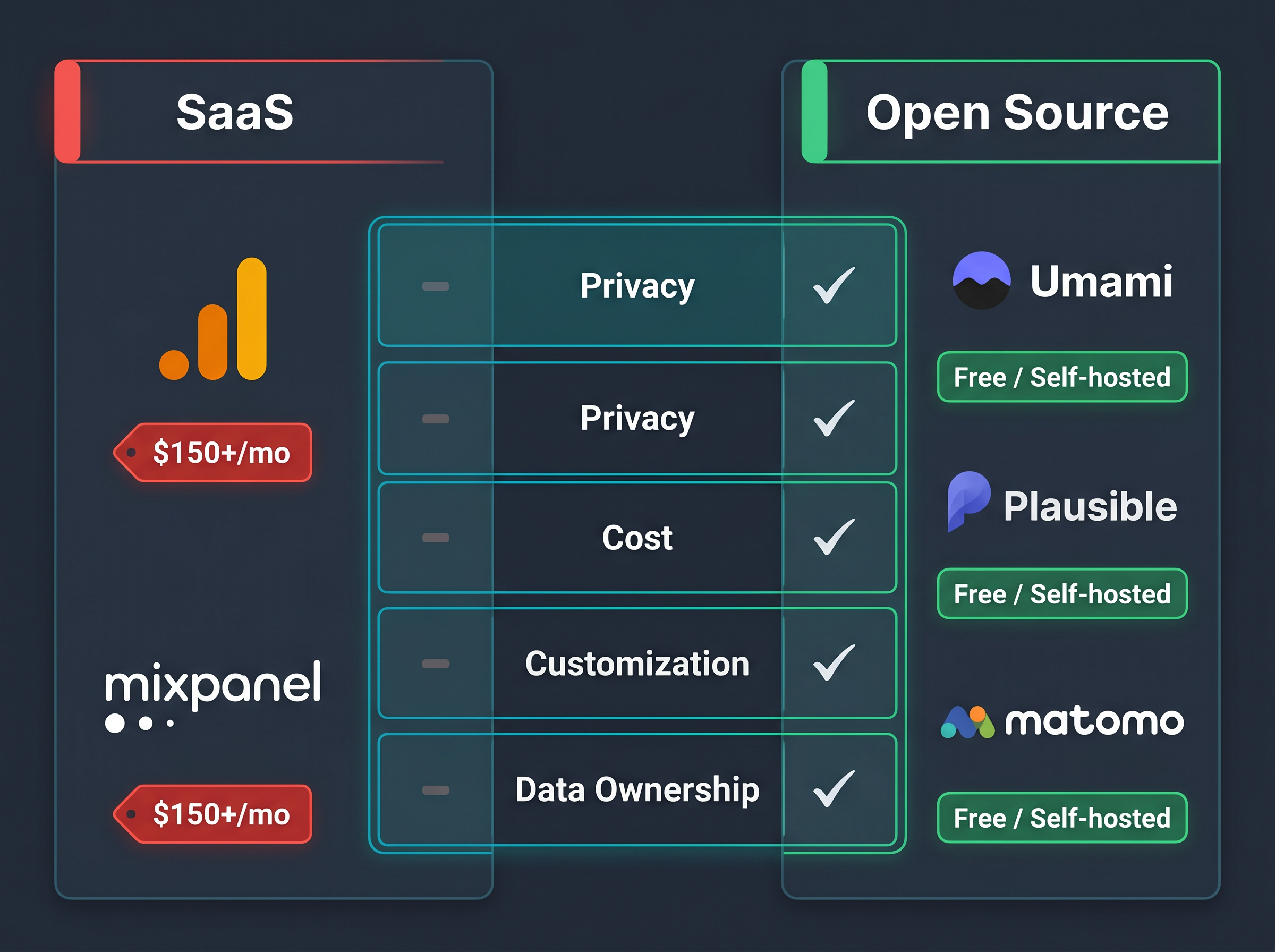The height and width of the screenshot is (952, 1275).
Task: Click the Privacy label in the highlighted top row
Action: (x=637, y=286)
